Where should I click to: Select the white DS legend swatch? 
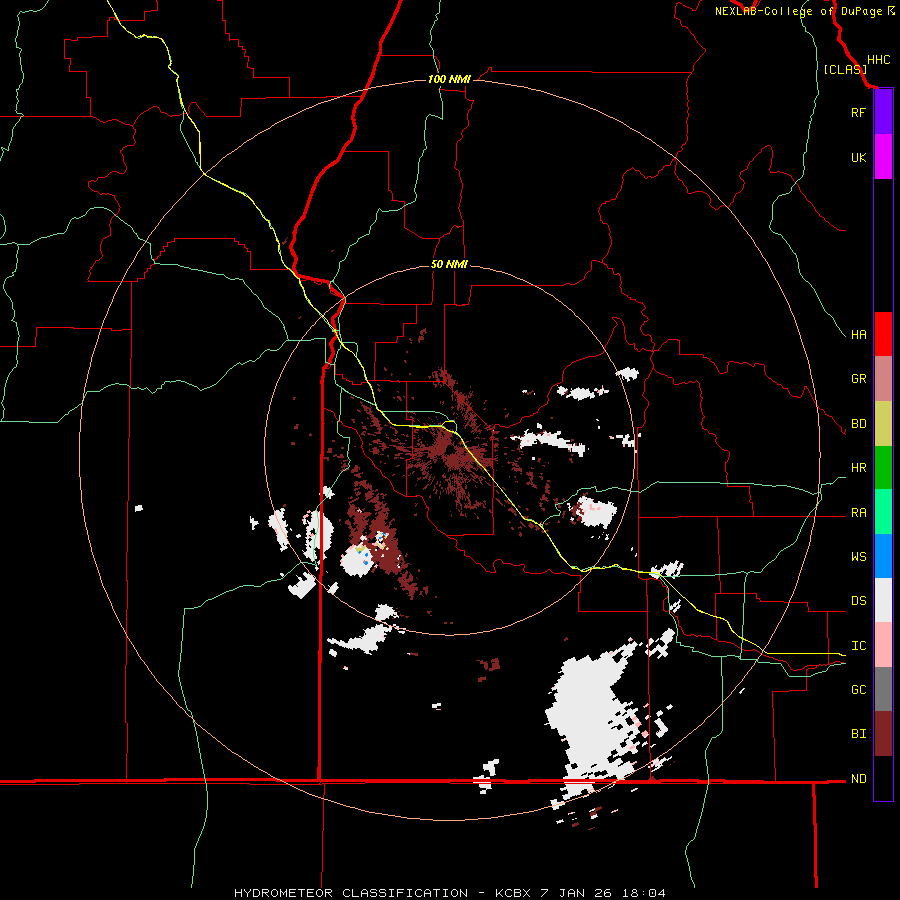coord(883,600)
